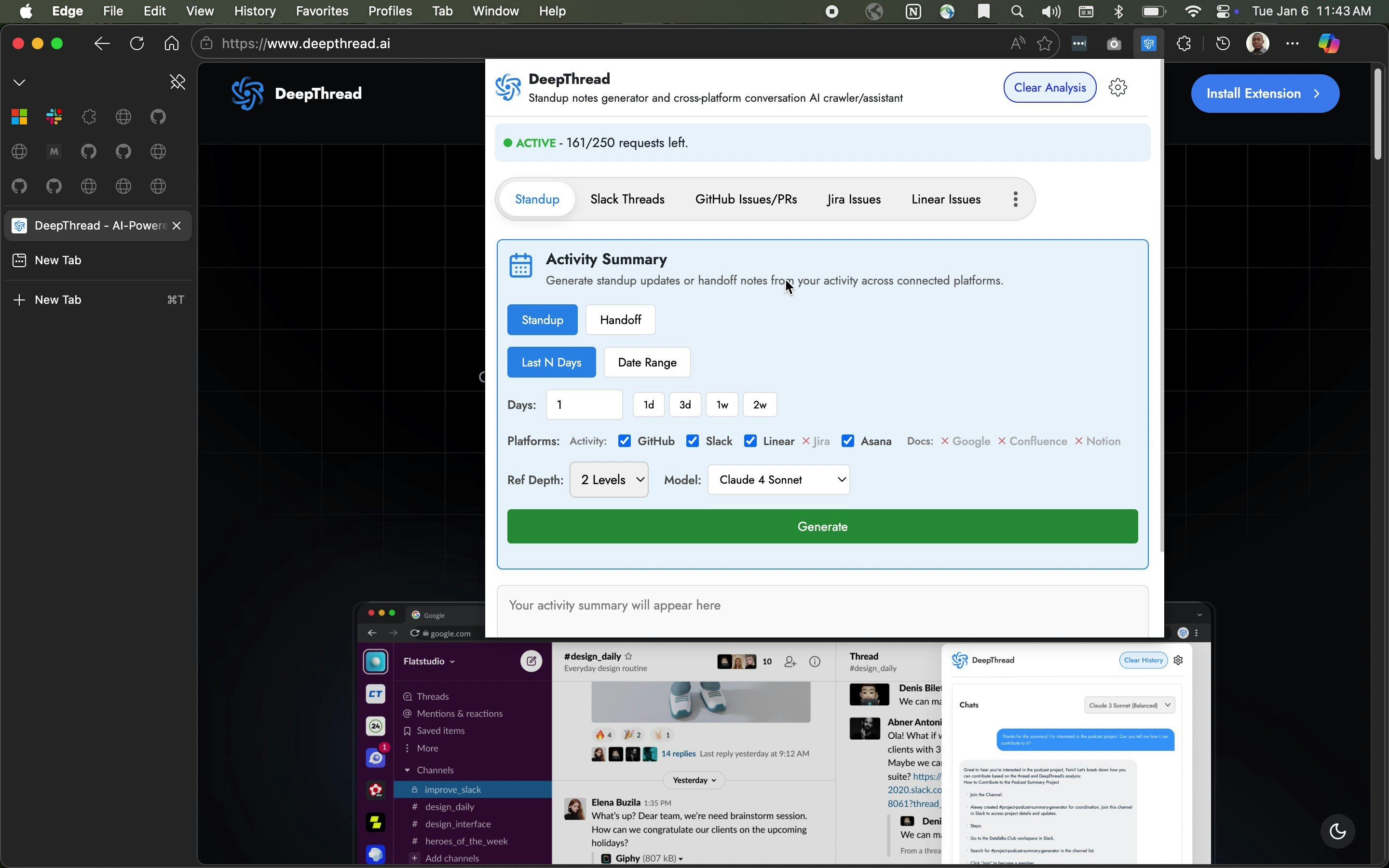Open the Profiles menu in menu bar
Image resolution: width=1389 pixels, height=868 pixels.
(390, 12)
